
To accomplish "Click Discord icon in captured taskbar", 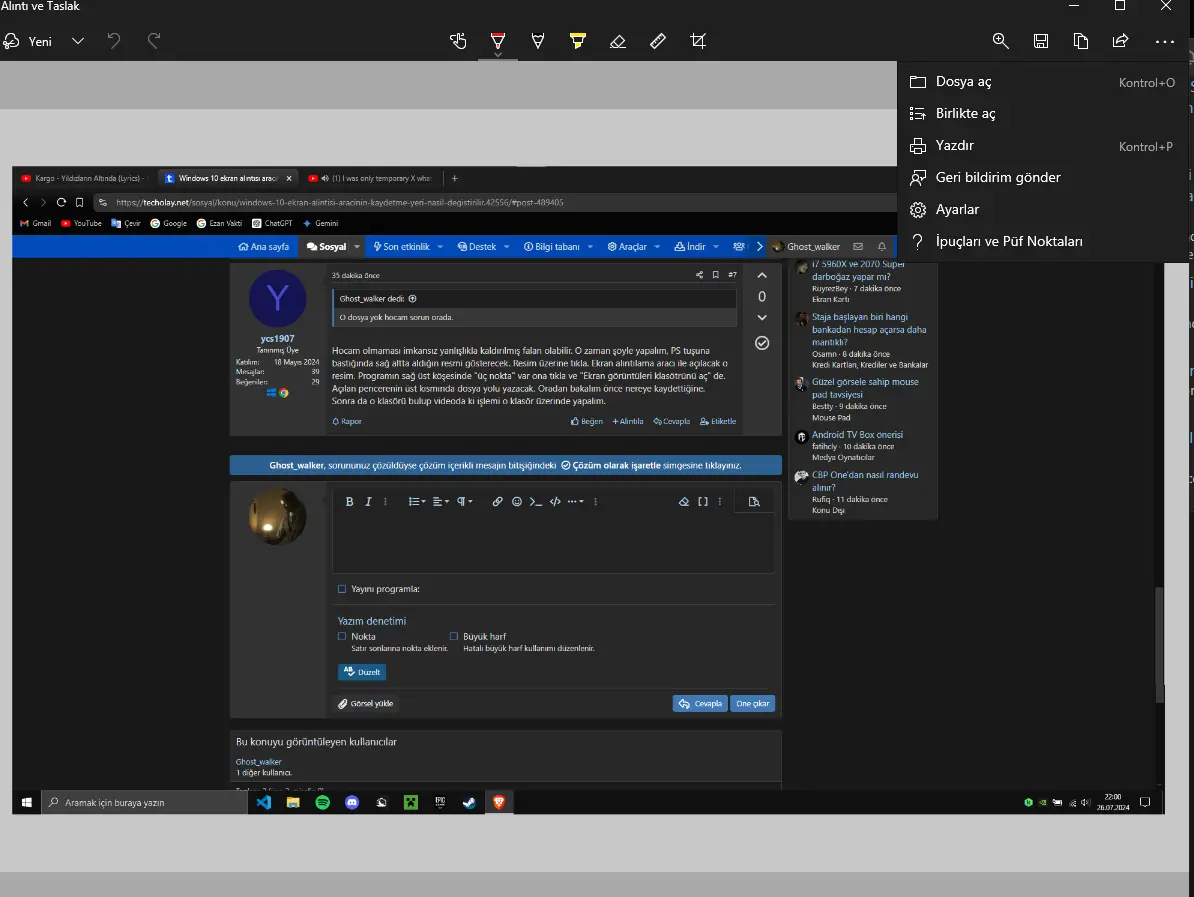I will click(352, 803).
